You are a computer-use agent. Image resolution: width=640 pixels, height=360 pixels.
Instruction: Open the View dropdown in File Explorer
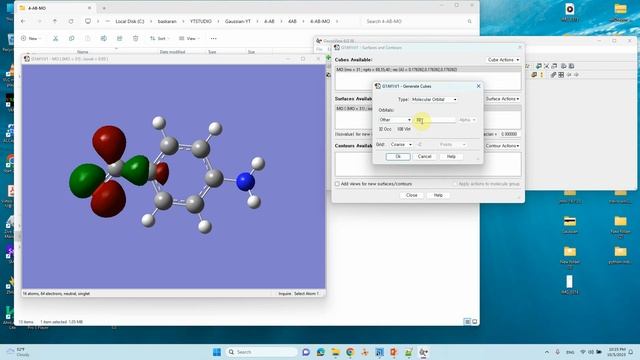(x=189, y=38)
